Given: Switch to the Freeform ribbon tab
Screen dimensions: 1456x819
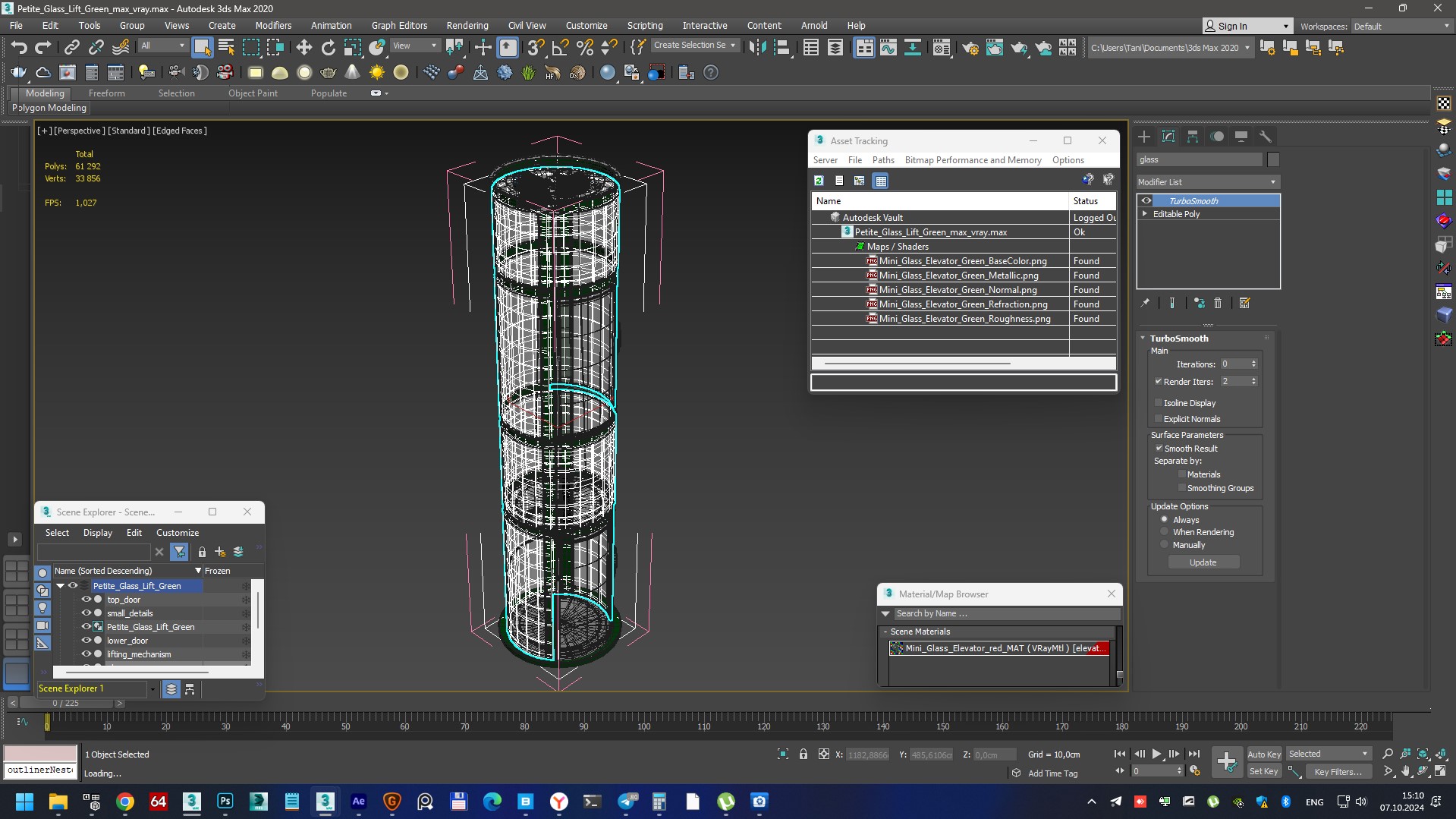Looking at the screenshot, I should click(106, 93).
